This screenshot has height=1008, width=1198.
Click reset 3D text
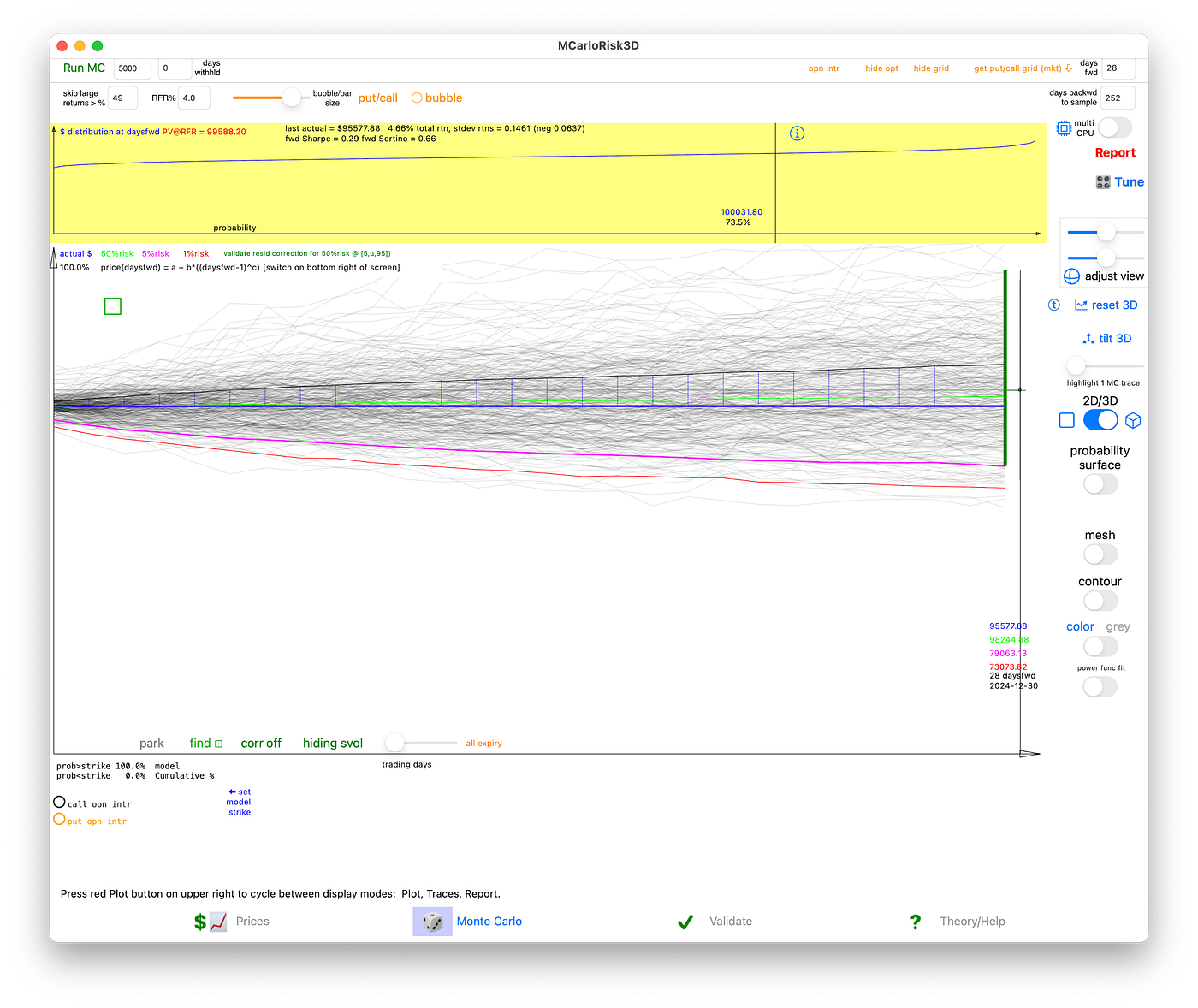[x=1114, y=305]
